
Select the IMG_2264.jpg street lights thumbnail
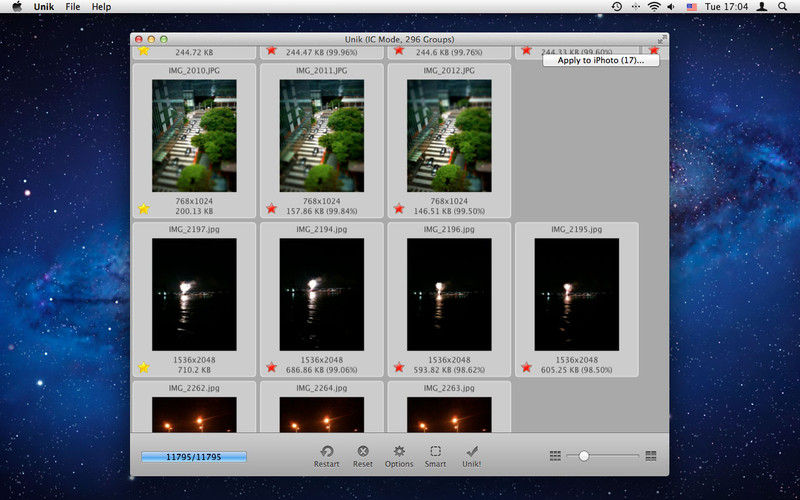click(321, 415)
